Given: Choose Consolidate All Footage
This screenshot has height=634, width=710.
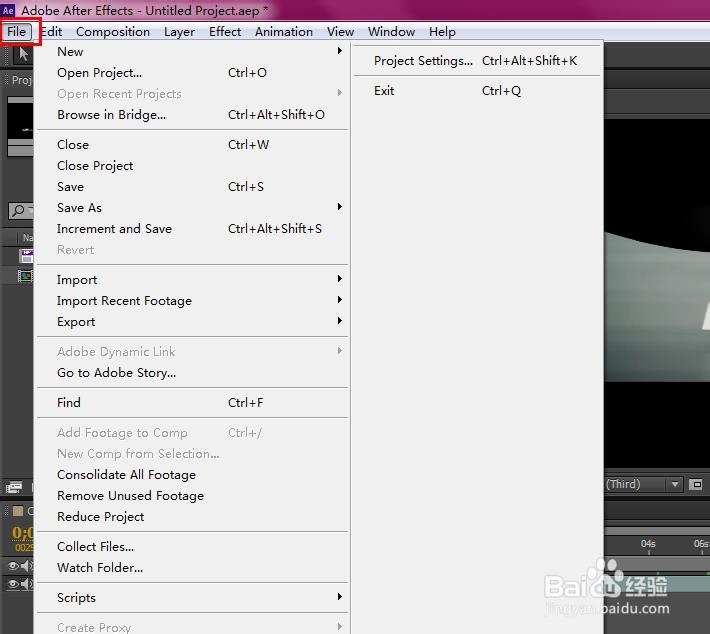Looking at the screenshot, I should tap(192, 475).
